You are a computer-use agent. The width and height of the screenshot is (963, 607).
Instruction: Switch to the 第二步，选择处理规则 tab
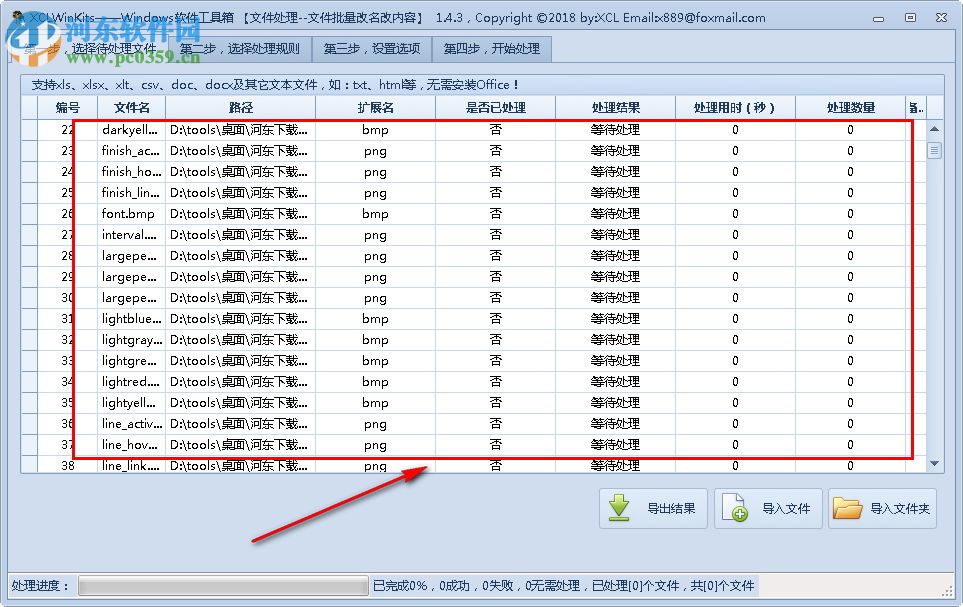[239, 48]
